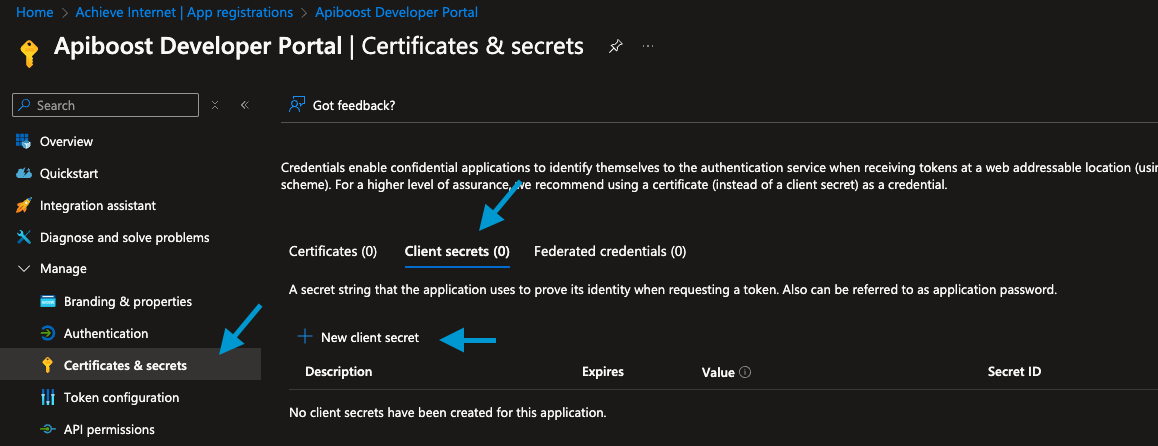The height and width of the screenshot is (446, 1158).
Task: Open Achieve Internet App registrations breadcrumb
Action: tap(184, 13)
